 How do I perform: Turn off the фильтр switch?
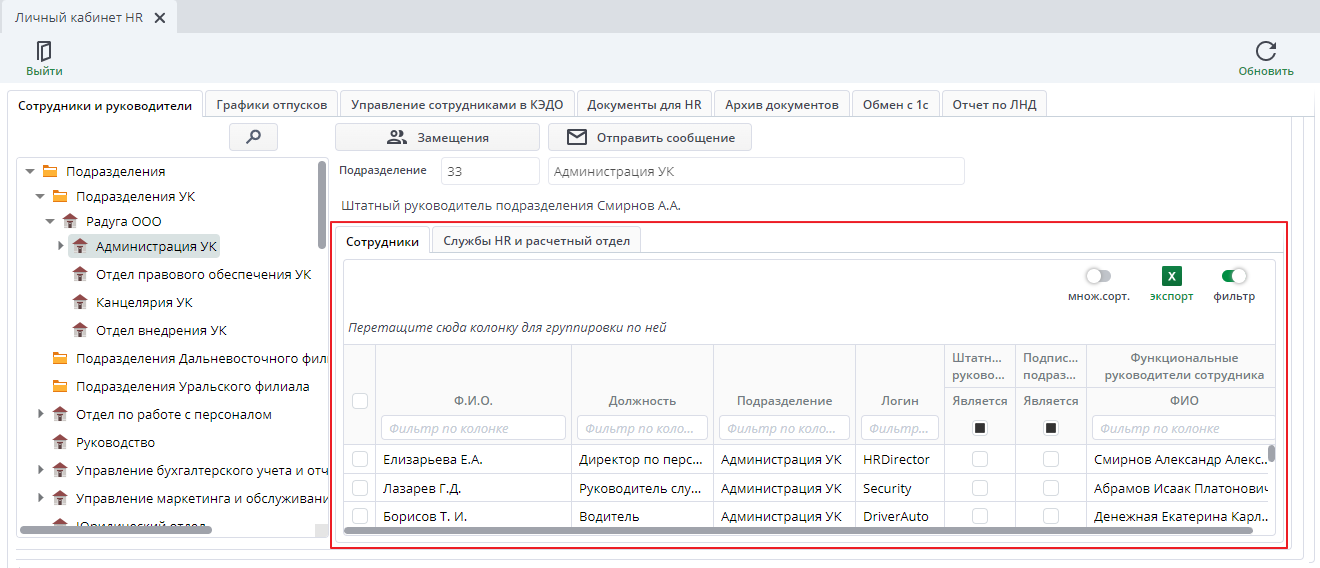(x=1234, y=276)
